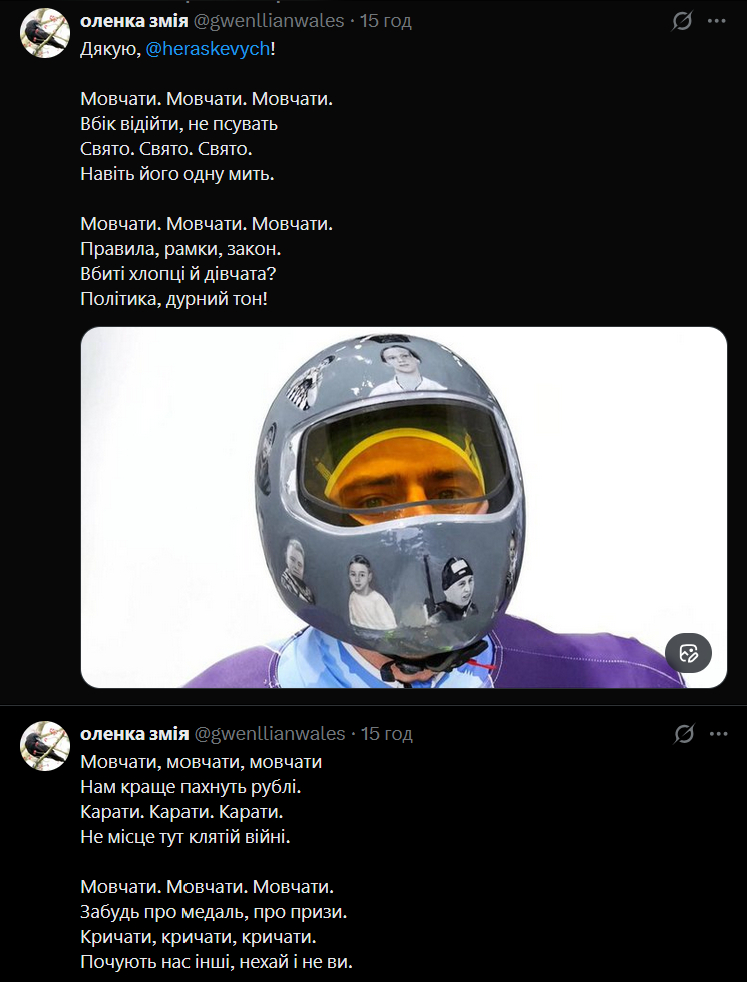Click the line 'Політика, дурний тон!'
This screenshot has width=747, height=983.
pos(174,298)
